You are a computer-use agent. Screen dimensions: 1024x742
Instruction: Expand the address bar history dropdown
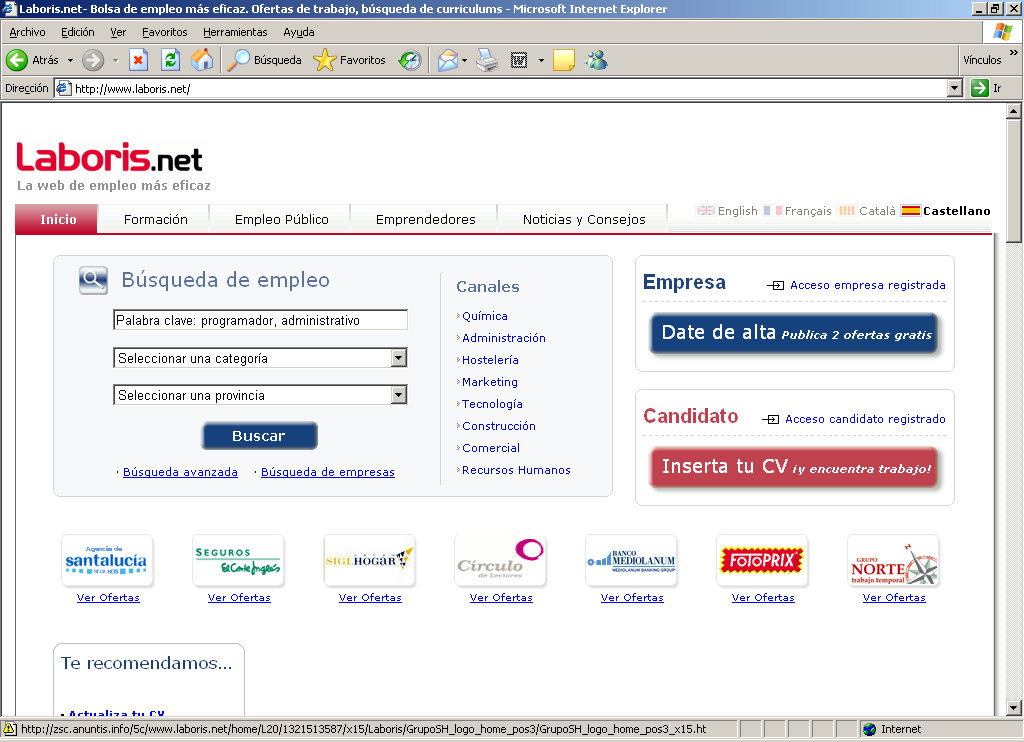point(954,88)
